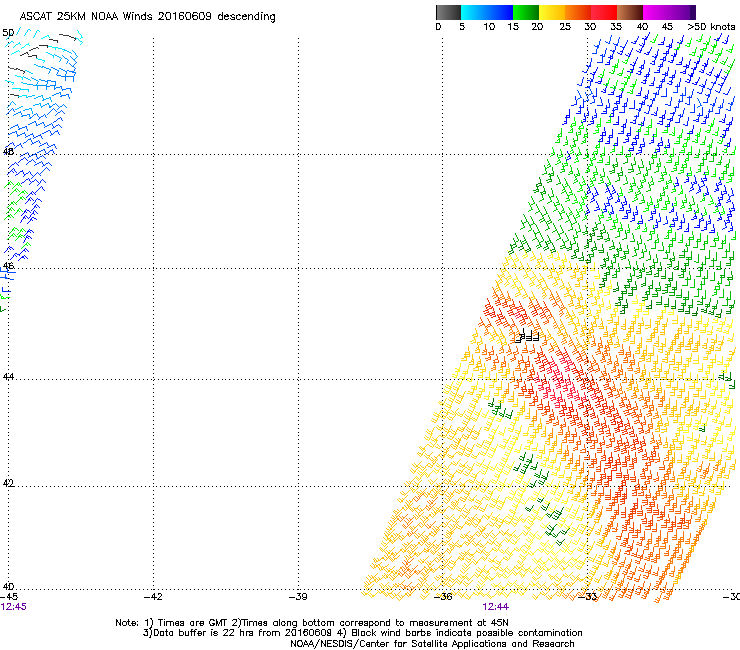Click the legend label '10'
This screenshot has height=650, width=740.
tap(489, 27)
